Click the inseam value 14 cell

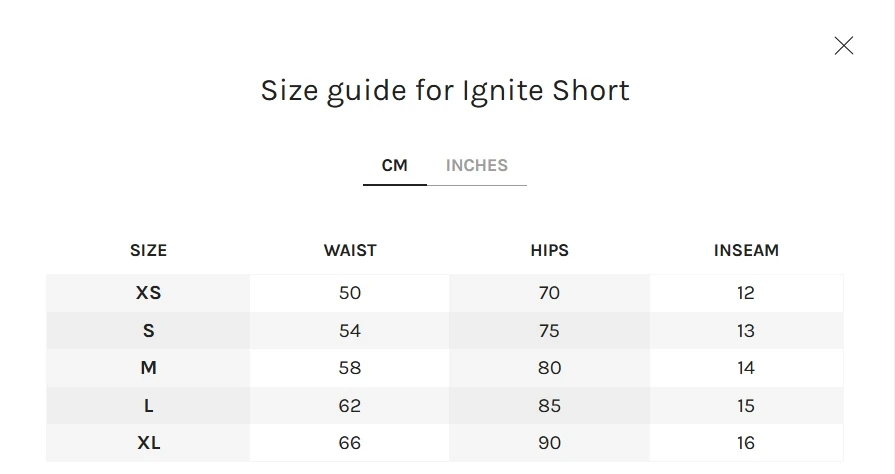(746, 368)
